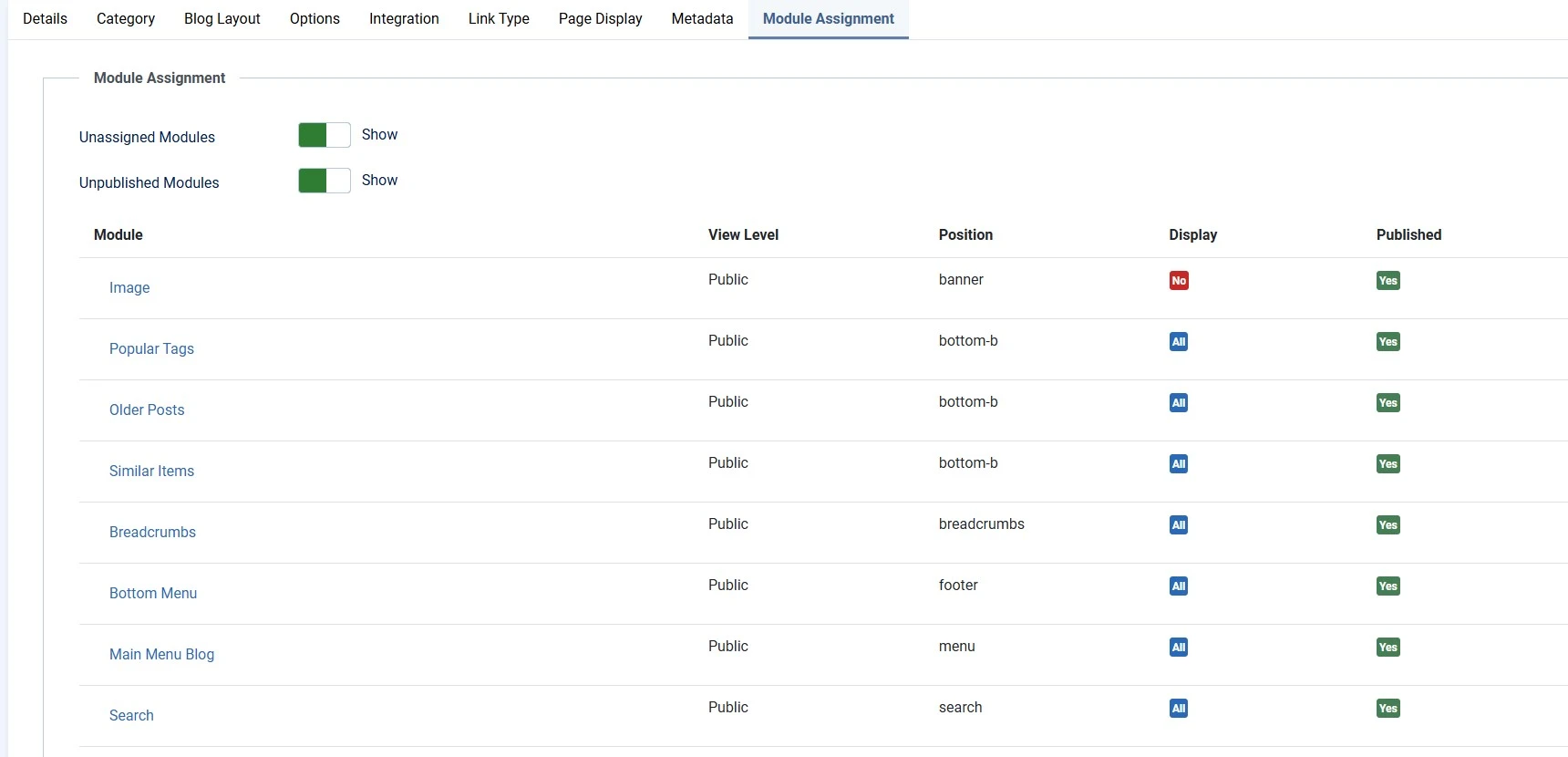The height and width of the screenshot is (757, 1568).
Task: Click the menu position cell
Action: (957, 647)
